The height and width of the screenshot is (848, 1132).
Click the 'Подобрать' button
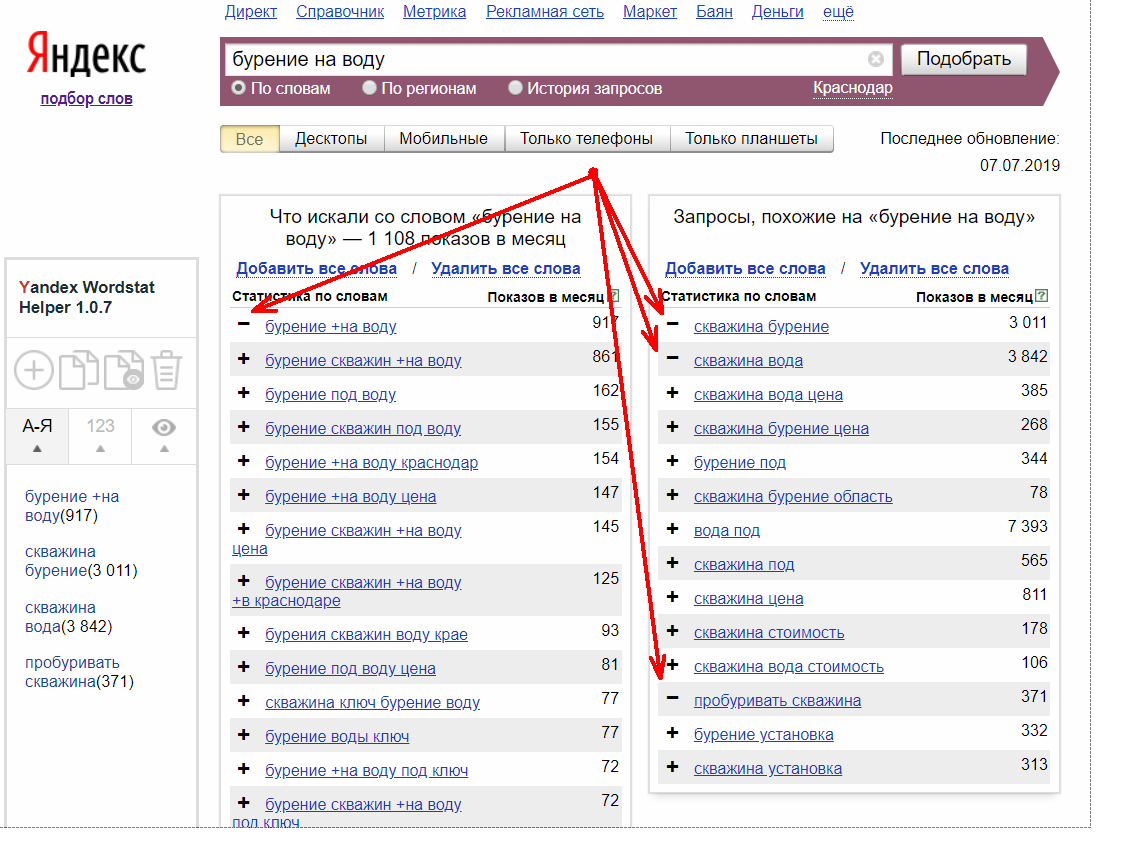click(964, 59)
